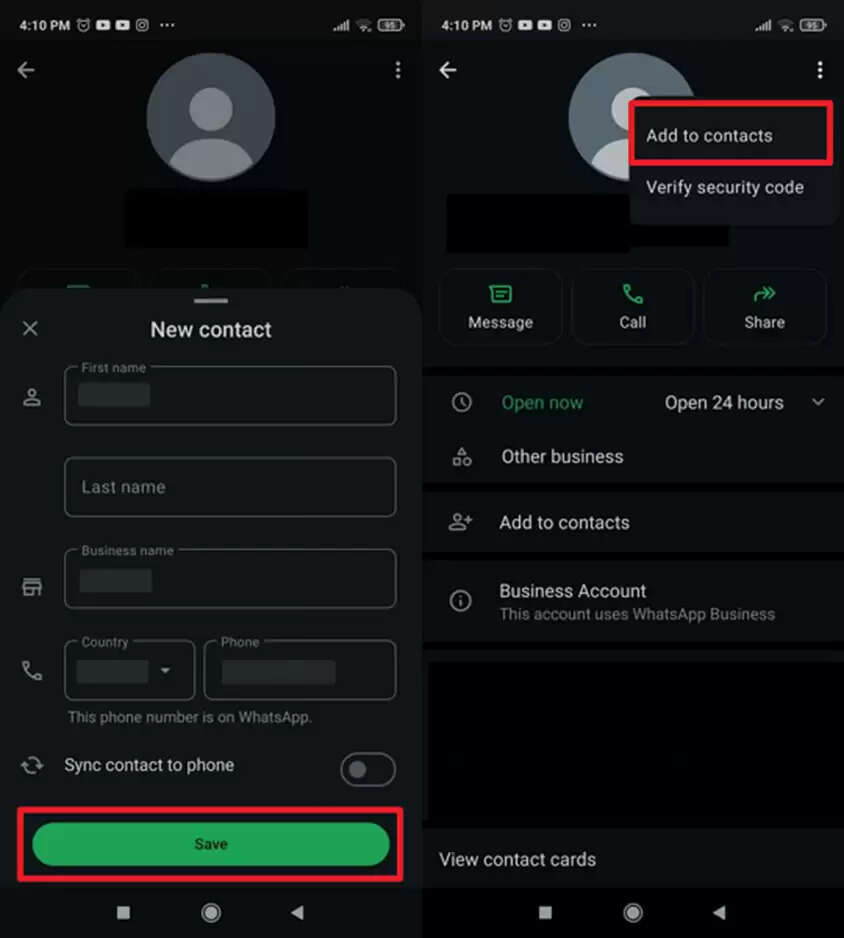Screen dimensions: 844x938
Task: Go back using right screen arrow
Action: (x=447, y=70)
